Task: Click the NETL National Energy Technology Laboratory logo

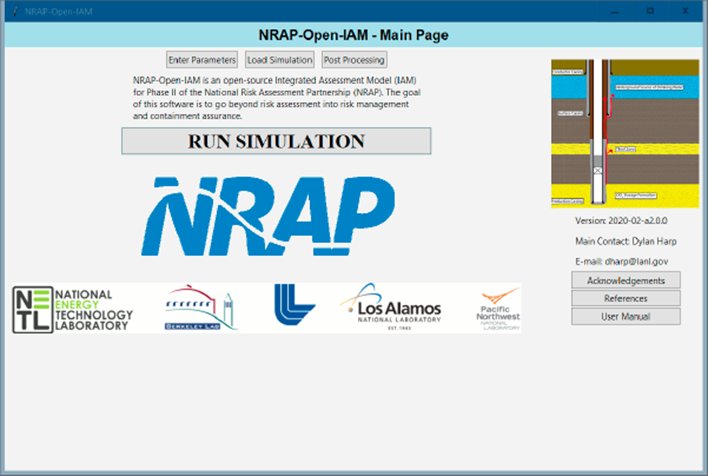Action: tap(73, 310)
